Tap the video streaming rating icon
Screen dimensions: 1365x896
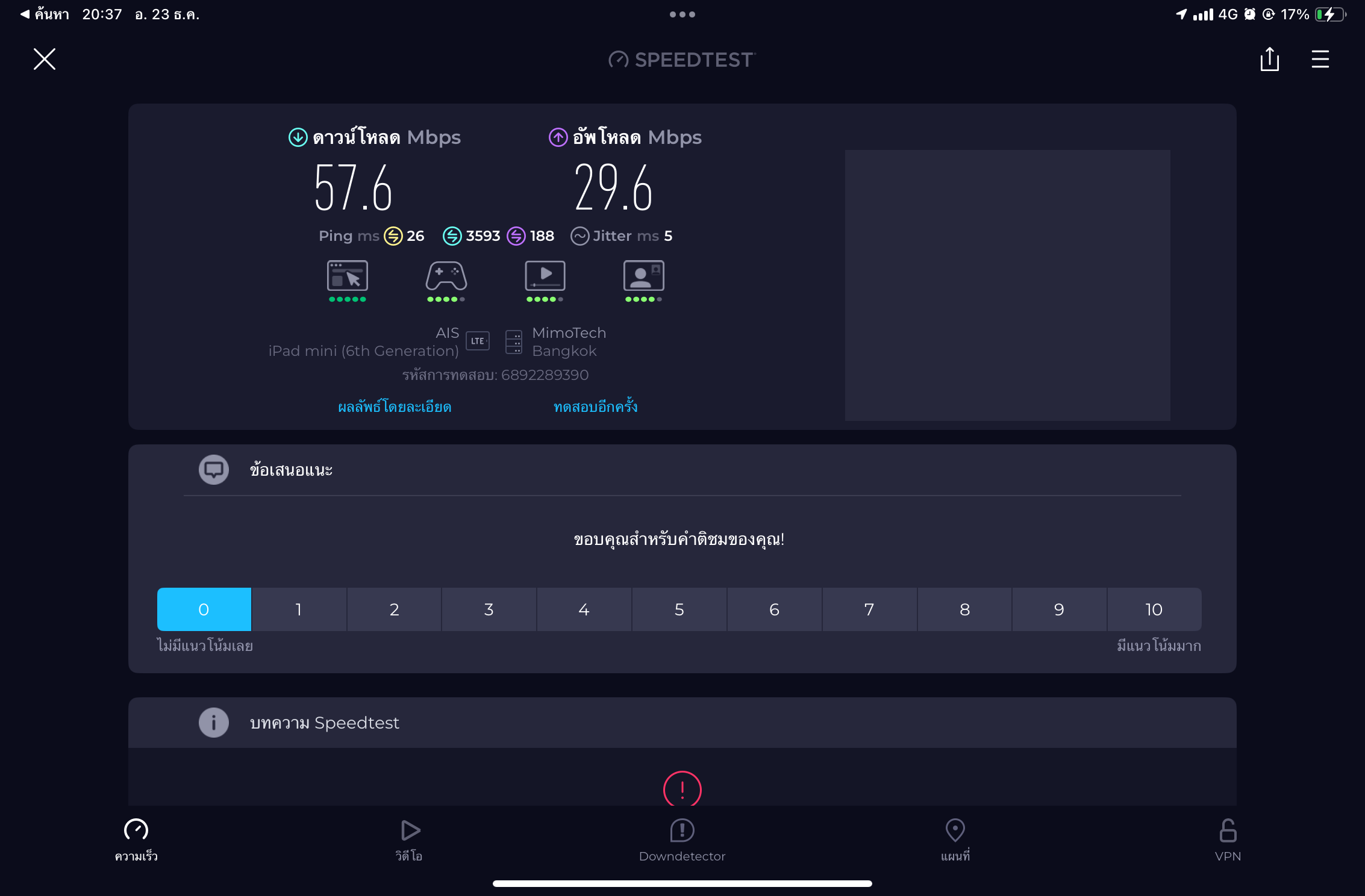click(545, 276)
